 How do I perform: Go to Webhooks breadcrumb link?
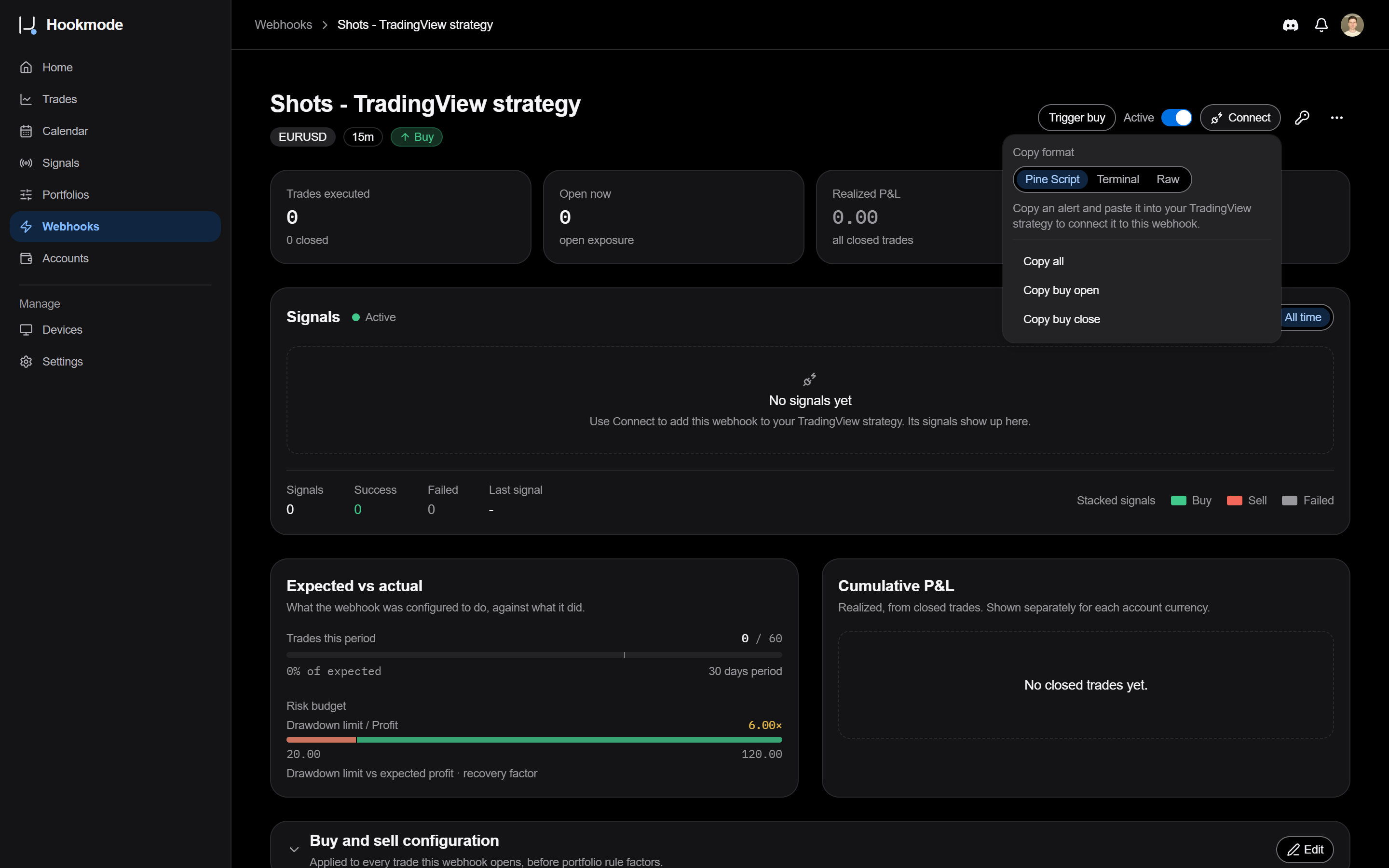283,25
